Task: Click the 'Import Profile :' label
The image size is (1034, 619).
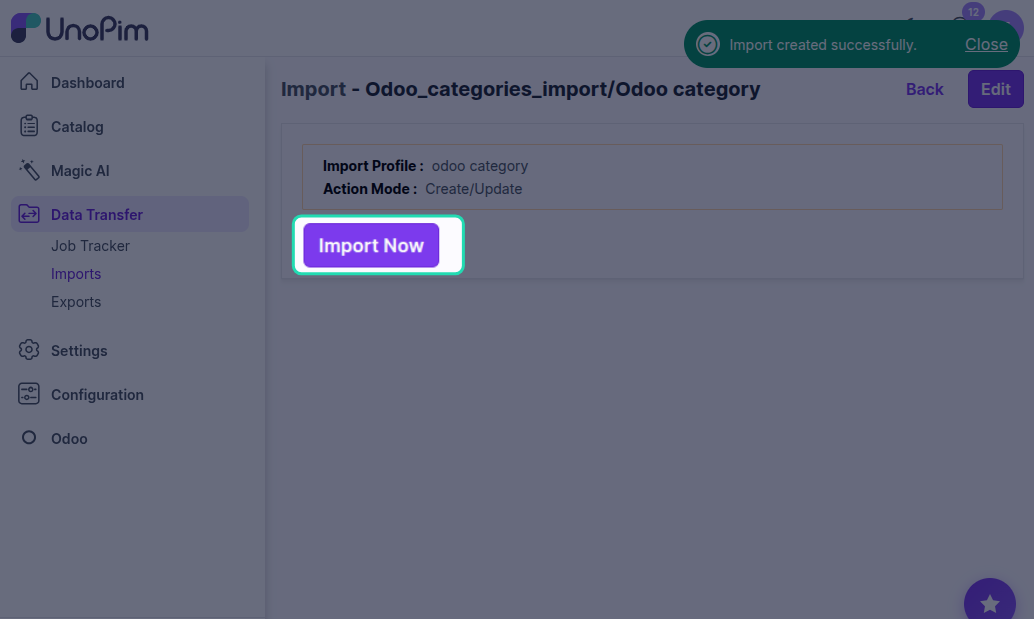Action: click(x=373, y=166)
